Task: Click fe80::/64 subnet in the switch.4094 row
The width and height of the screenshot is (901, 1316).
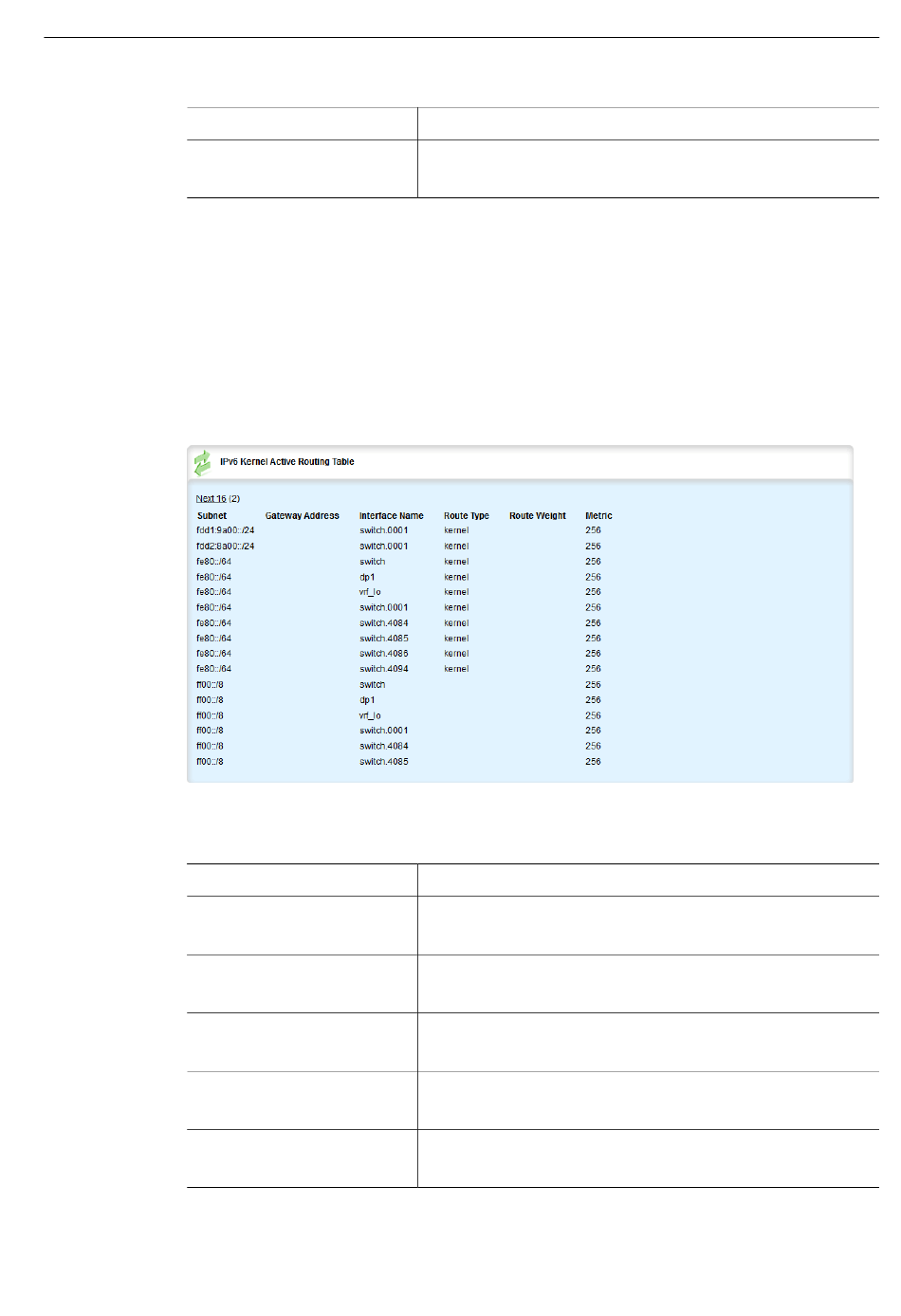Action: point(213,669)
